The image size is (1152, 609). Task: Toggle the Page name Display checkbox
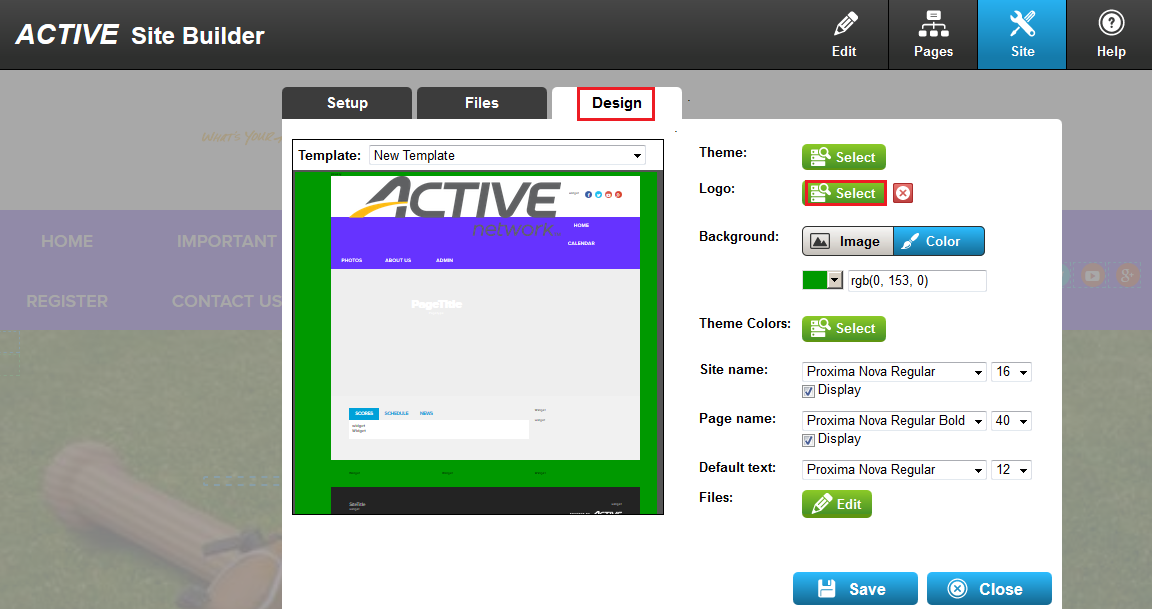pos(808,440)
